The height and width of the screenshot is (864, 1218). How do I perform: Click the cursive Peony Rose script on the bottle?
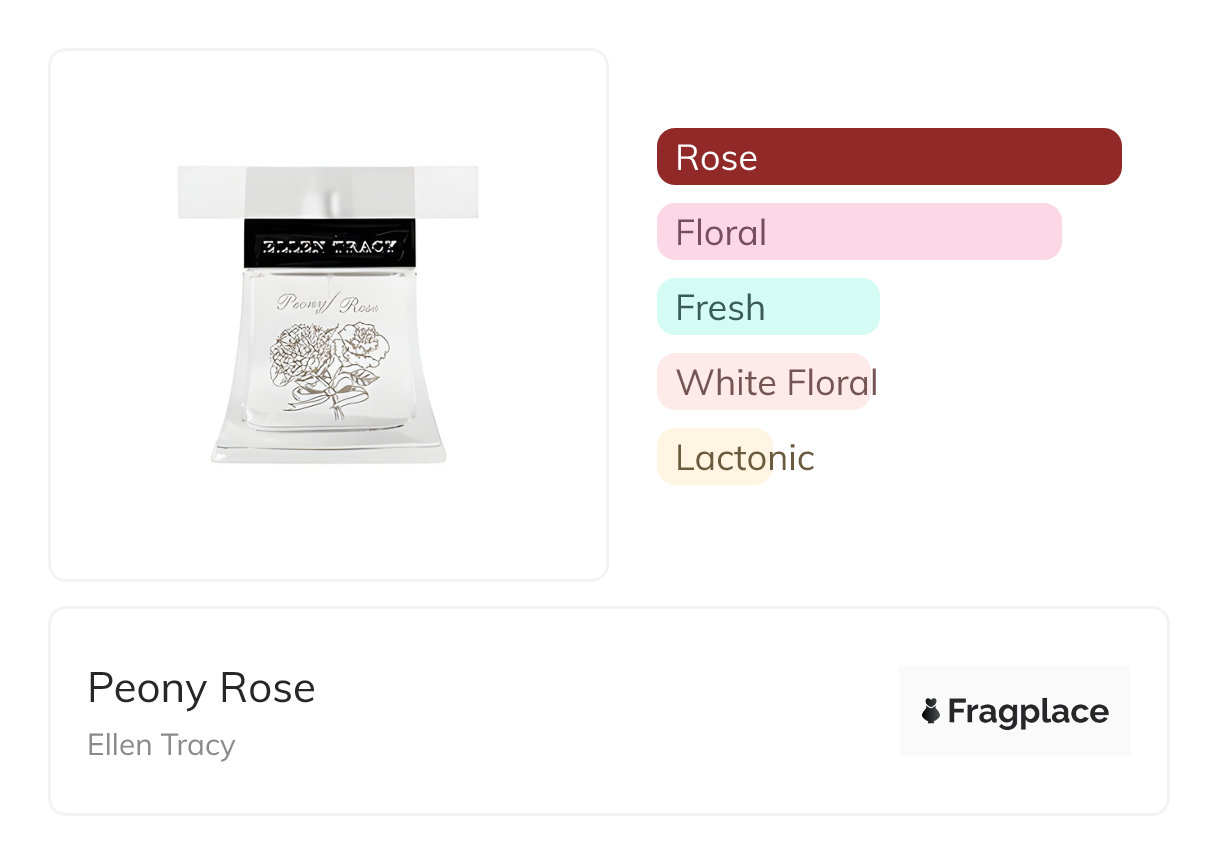pos(327,303)
